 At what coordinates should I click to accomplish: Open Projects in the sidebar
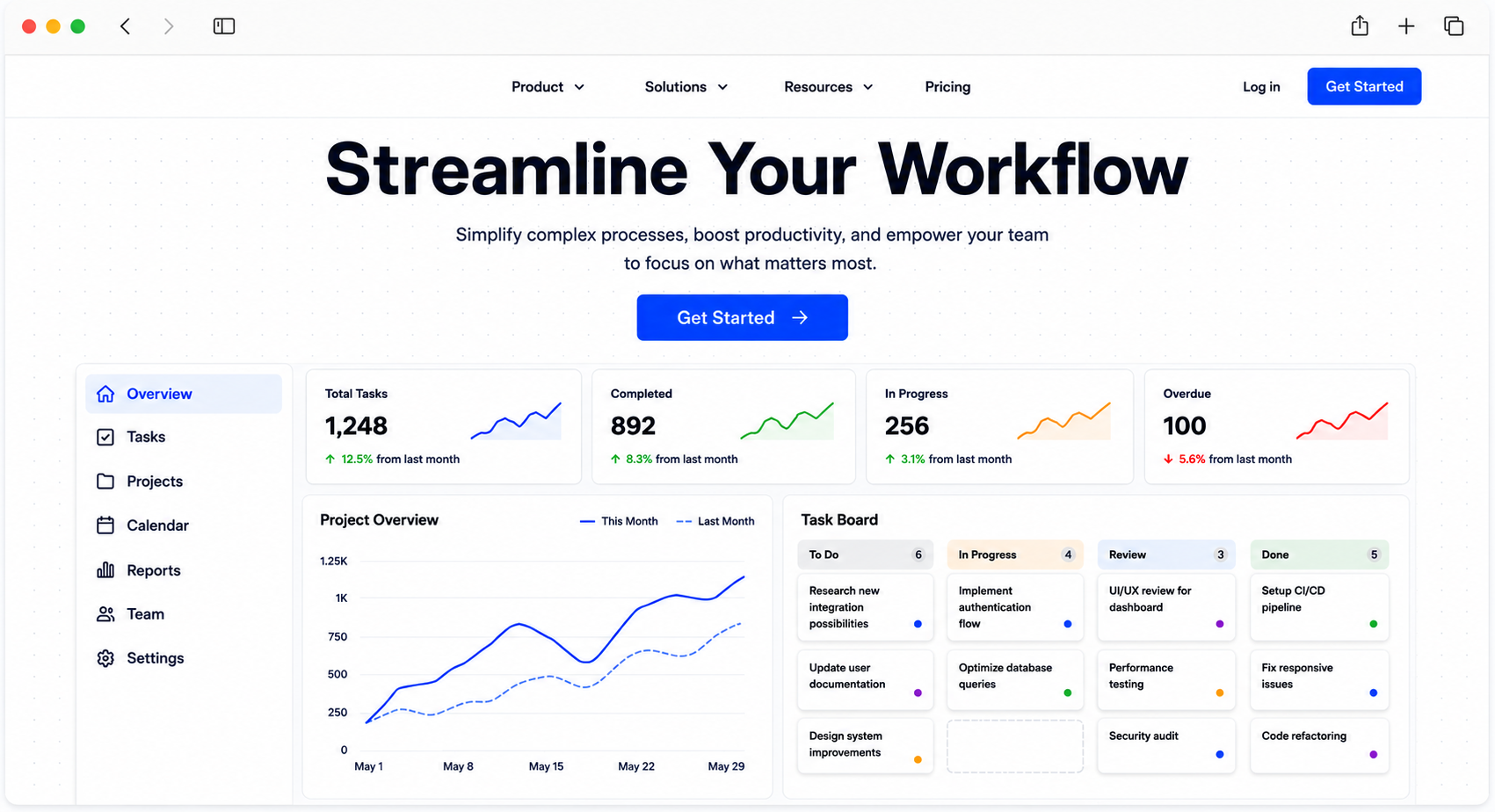[184, 482]
